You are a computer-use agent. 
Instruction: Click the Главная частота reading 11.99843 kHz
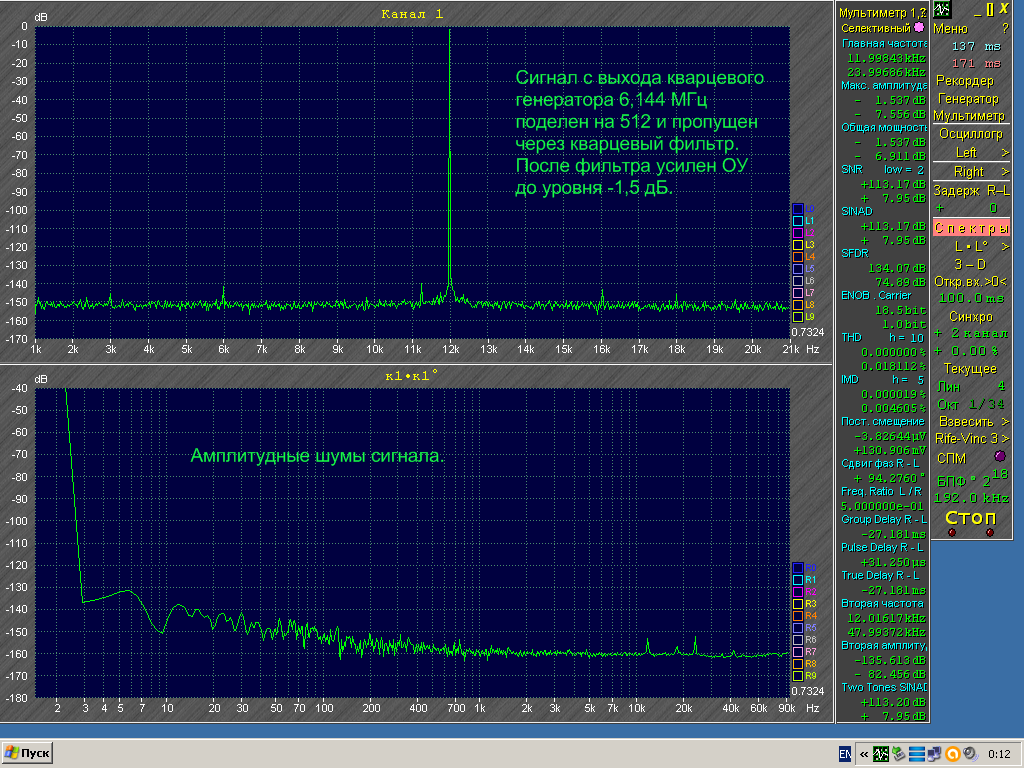point(886,58)
